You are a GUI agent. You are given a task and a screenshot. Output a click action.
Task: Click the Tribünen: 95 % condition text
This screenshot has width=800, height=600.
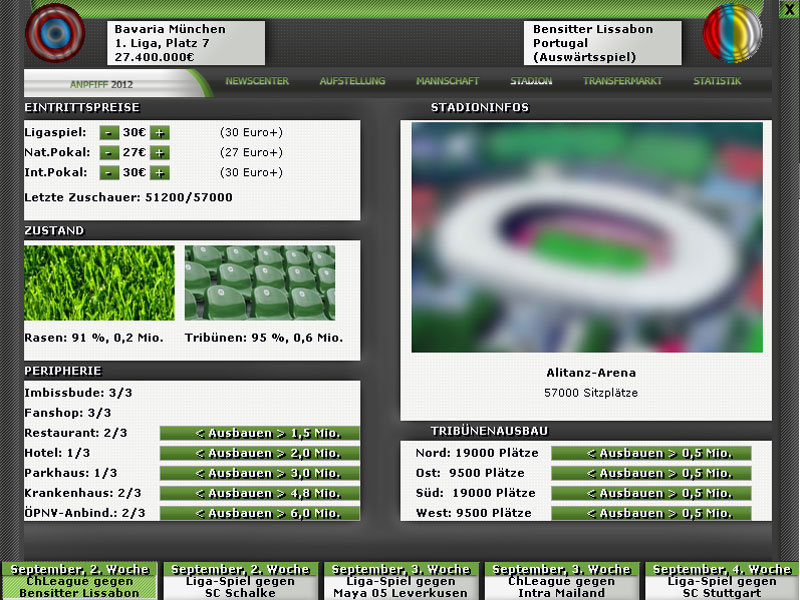[x=264, y=338]
